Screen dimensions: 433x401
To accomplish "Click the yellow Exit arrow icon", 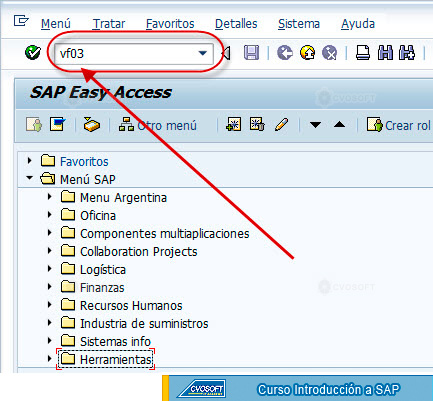I will [x=307, y=53].
